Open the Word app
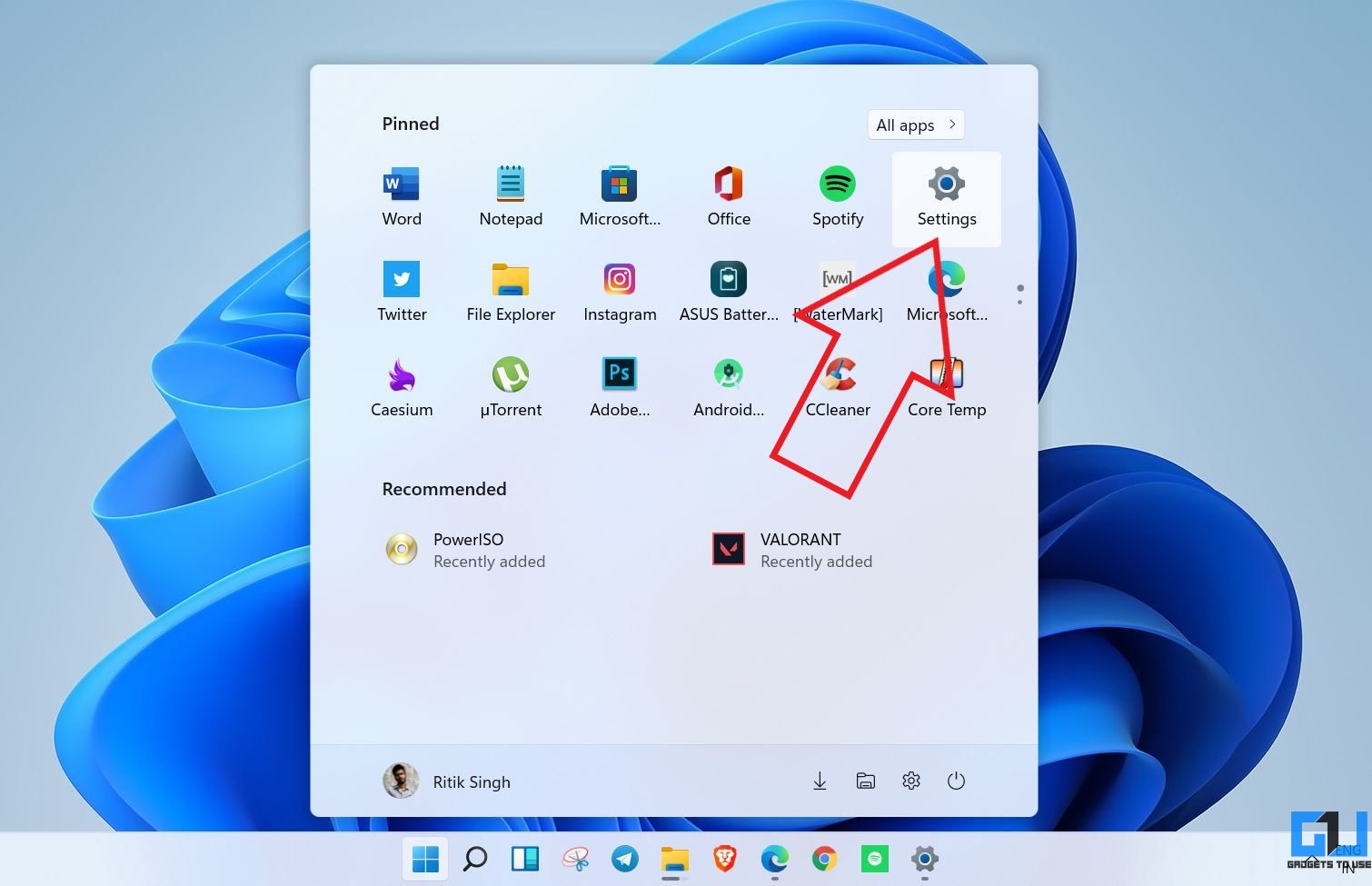 [402, 198]
